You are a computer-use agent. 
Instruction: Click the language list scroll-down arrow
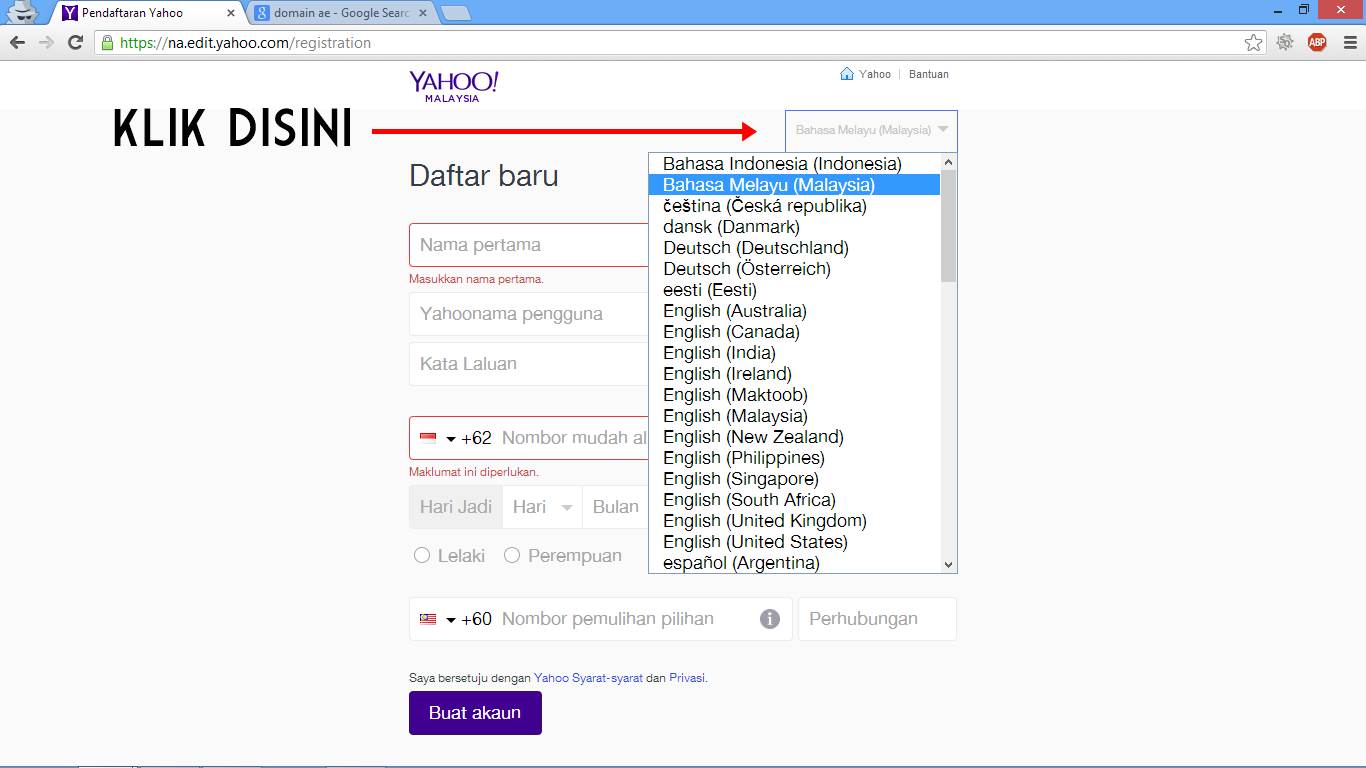[x=949, y=565]
